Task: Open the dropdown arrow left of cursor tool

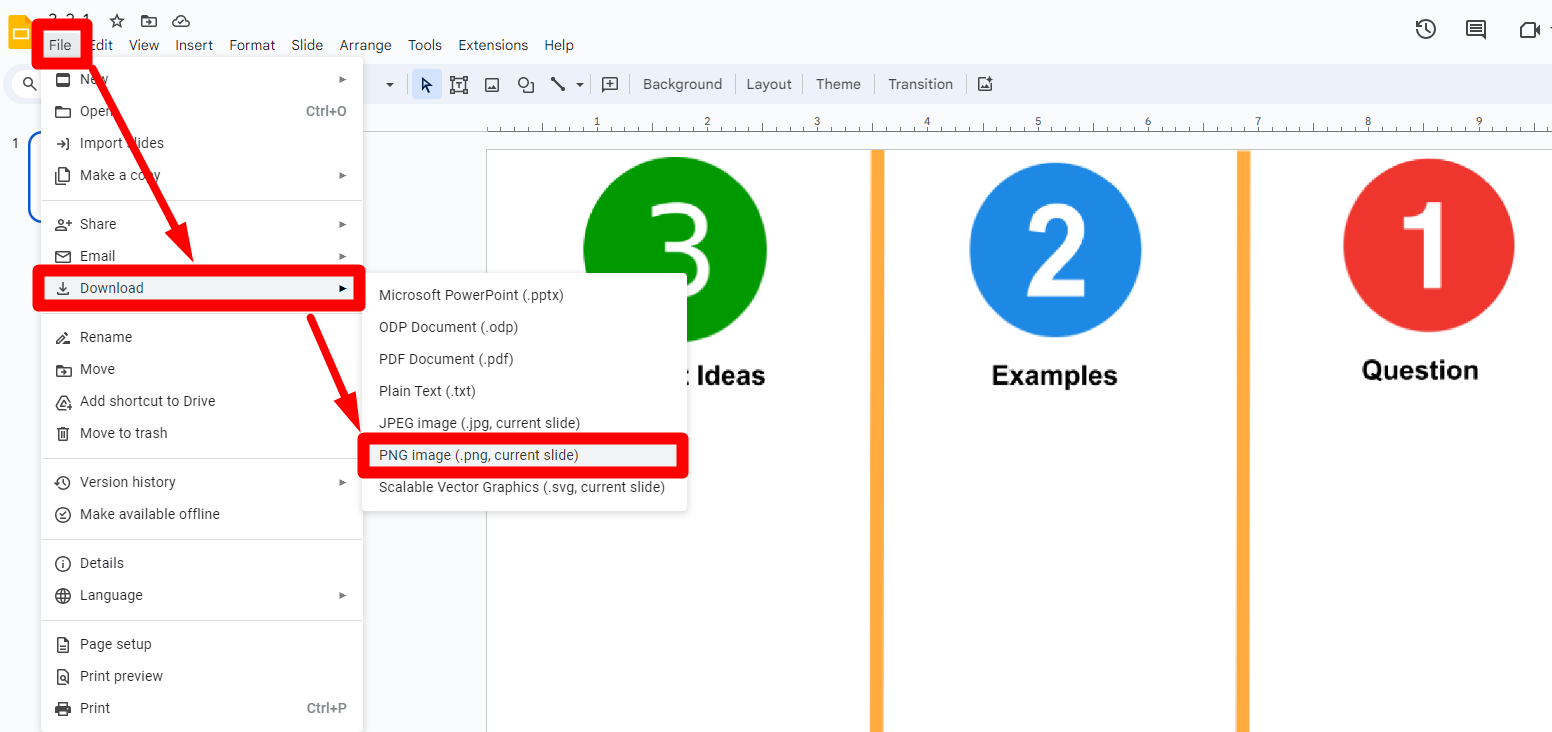Action: pos(390,85)
